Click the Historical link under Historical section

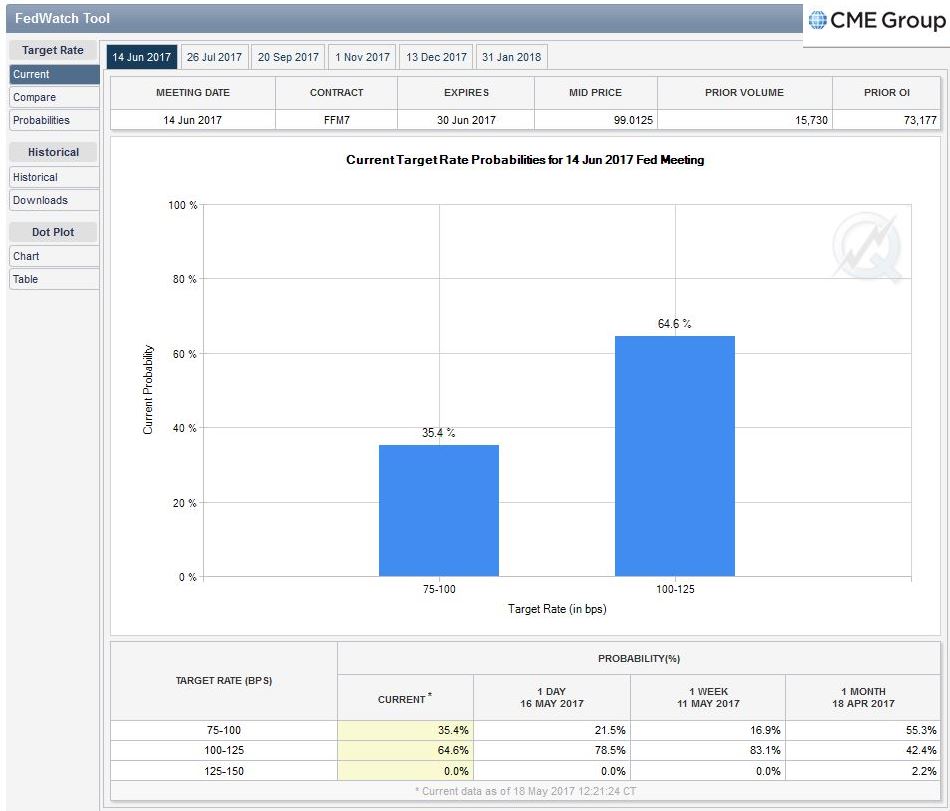(x=54, y=177)
